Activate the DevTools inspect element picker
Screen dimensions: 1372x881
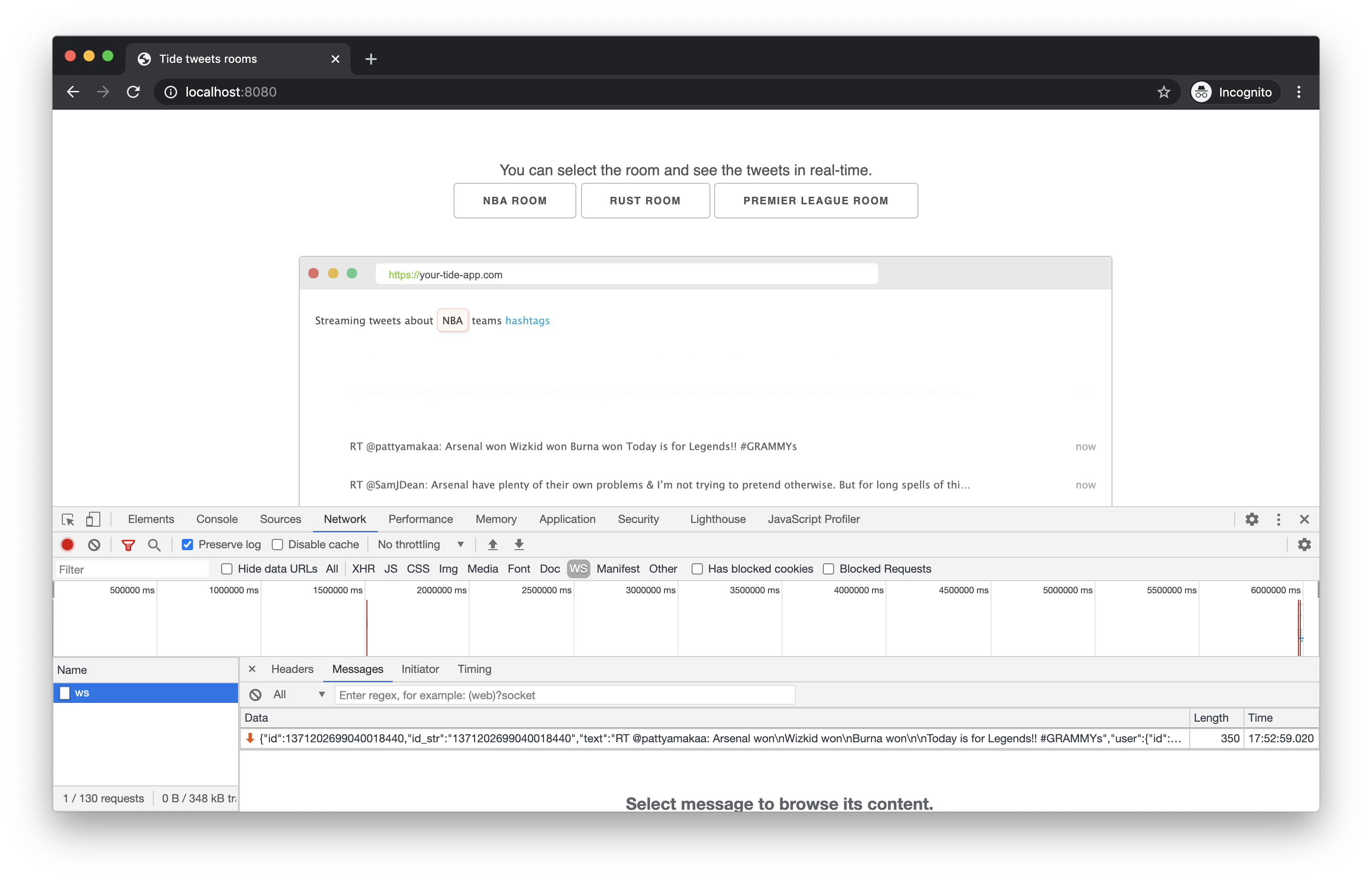[x=68, y=519]
